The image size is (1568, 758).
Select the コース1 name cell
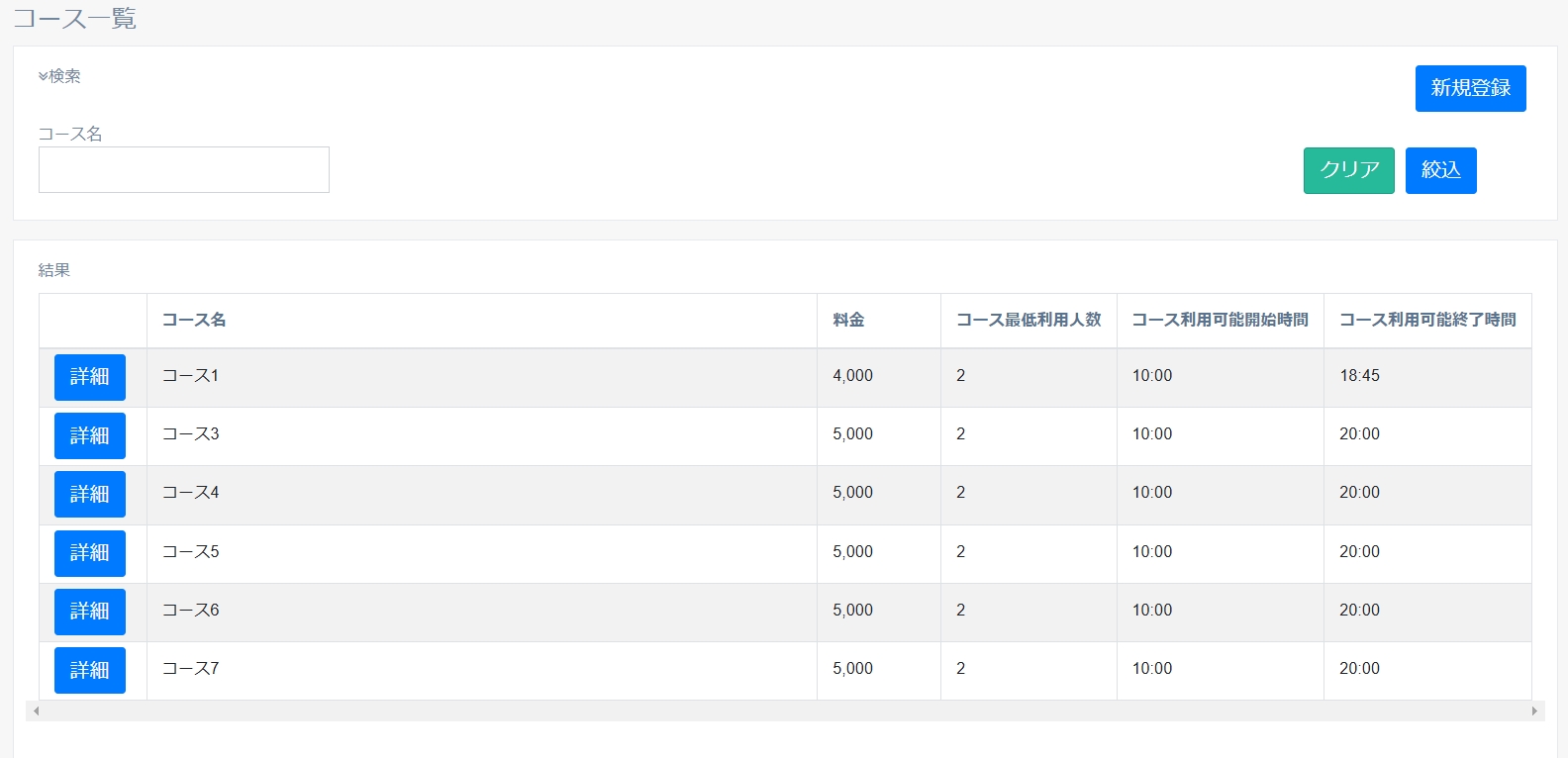coord(191,376)
